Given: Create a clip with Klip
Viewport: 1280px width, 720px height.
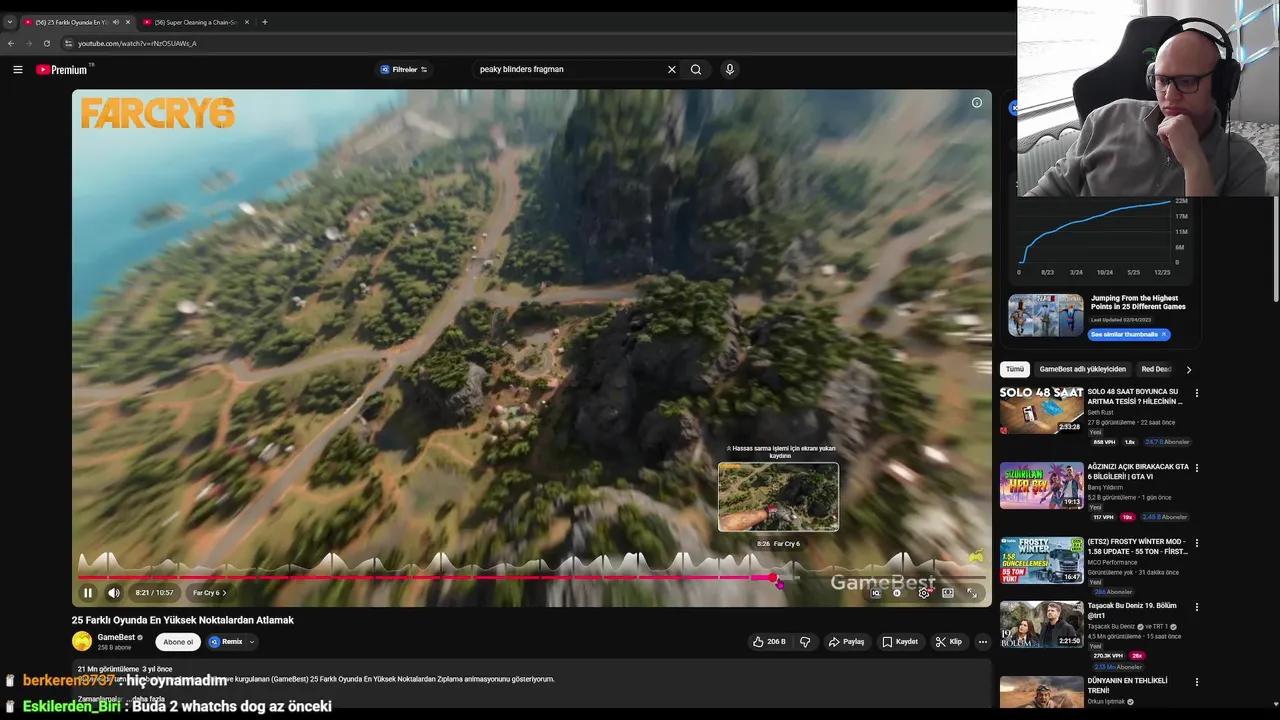Looking at the screenshot, I should [949, 642].
